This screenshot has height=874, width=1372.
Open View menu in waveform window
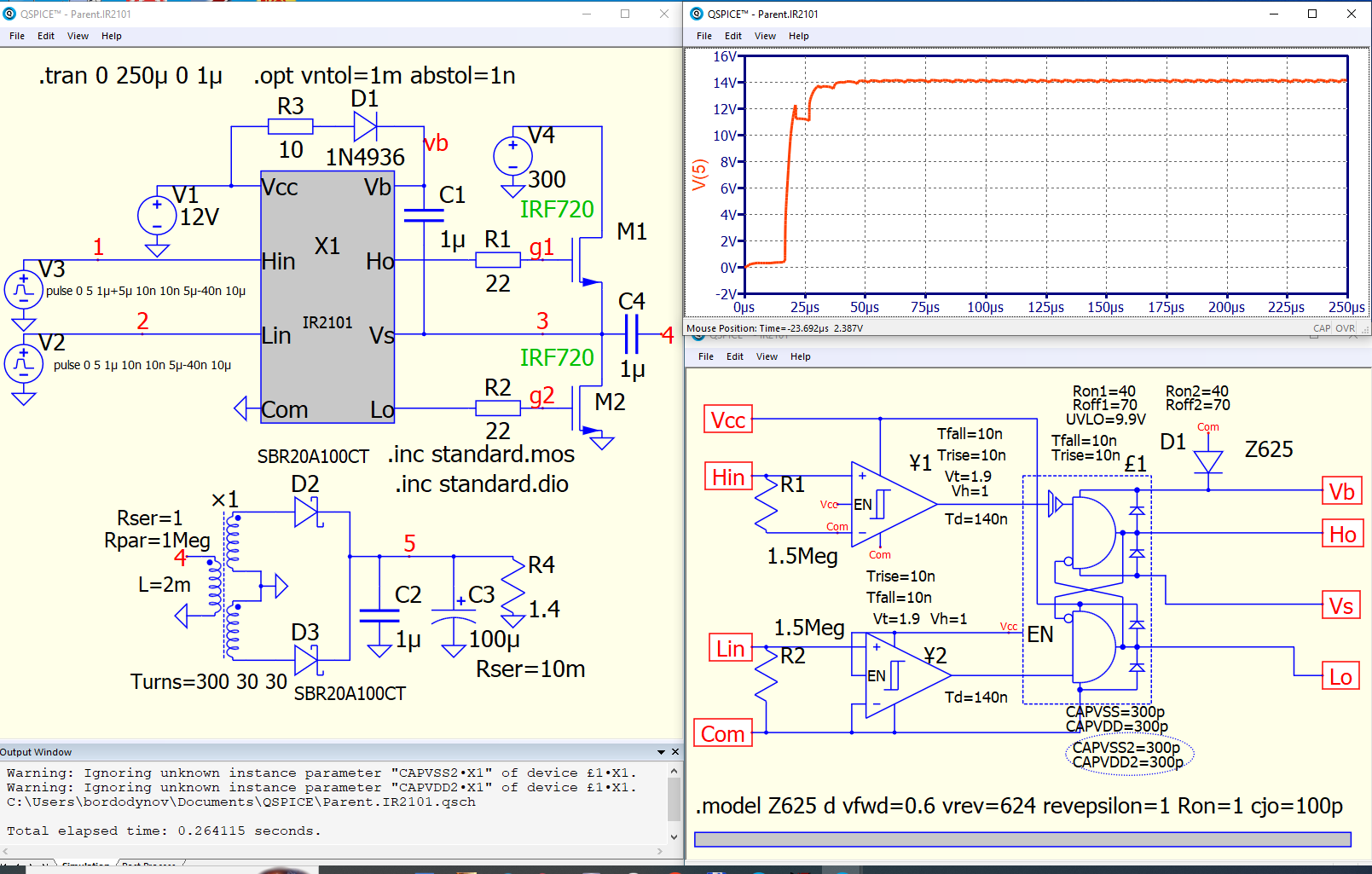(765, 36)
